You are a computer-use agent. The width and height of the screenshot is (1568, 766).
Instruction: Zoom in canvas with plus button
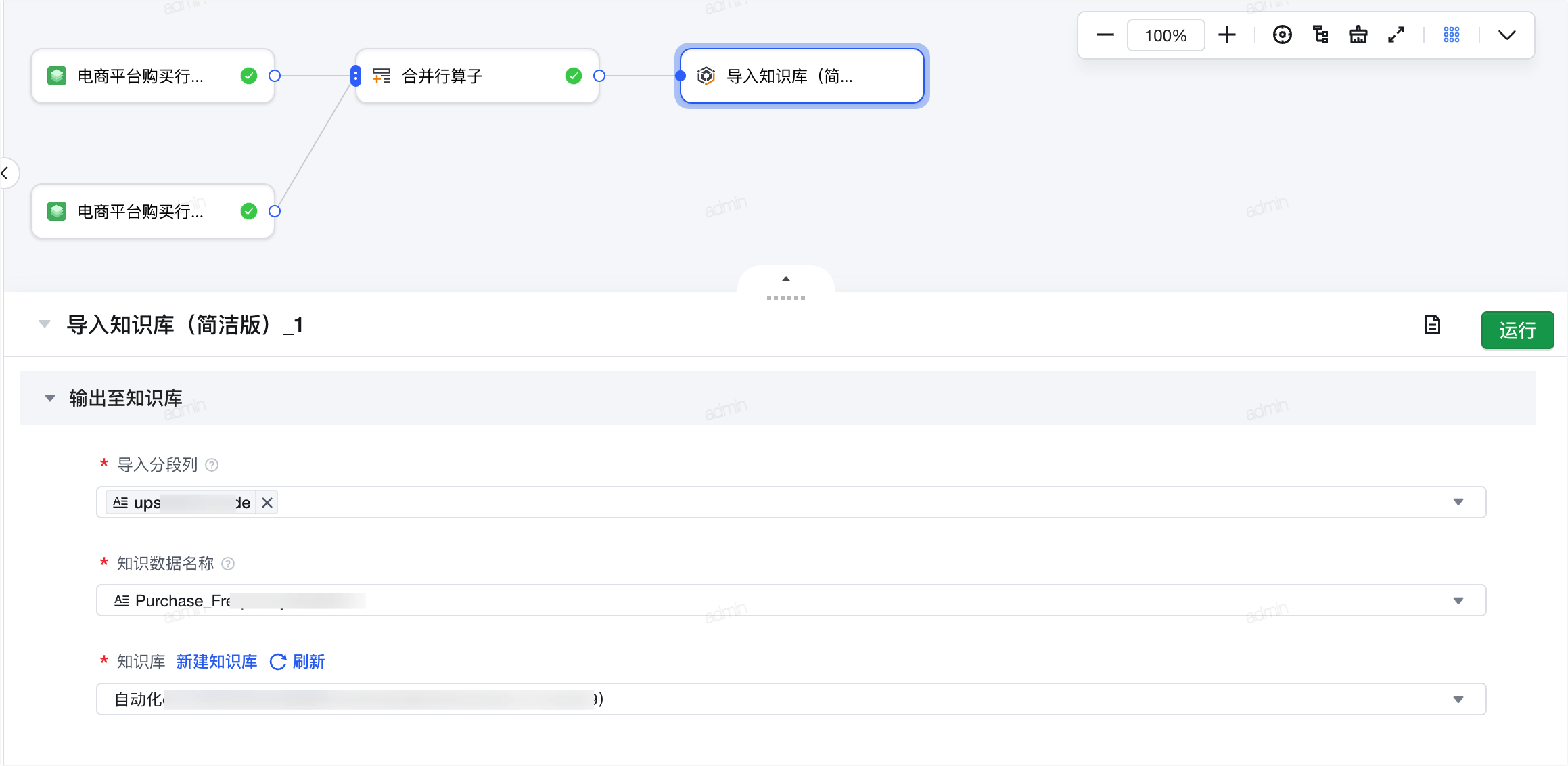(x=1226, y=35)
